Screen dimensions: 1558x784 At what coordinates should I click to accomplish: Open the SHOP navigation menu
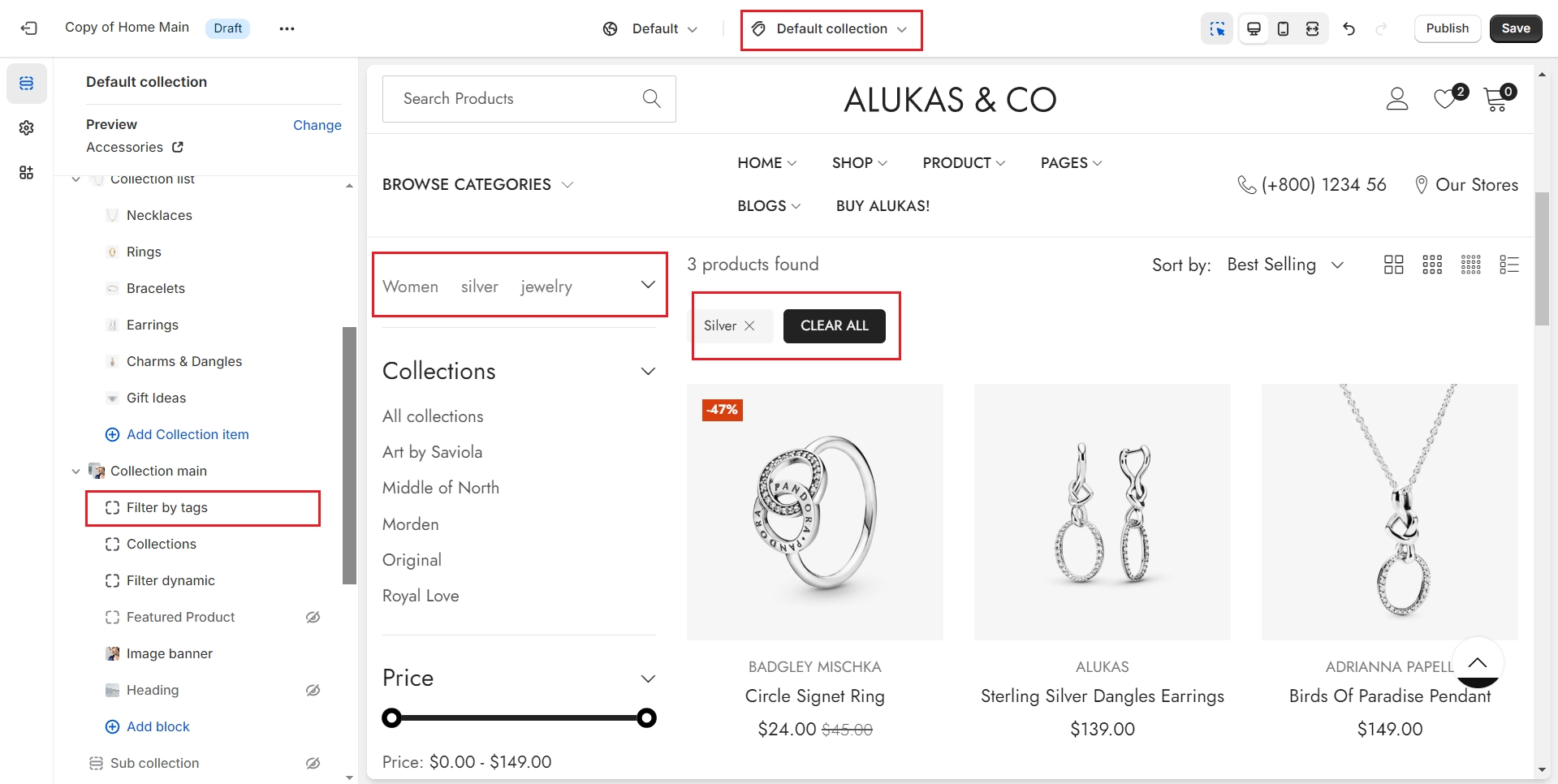pyautogui.click(x=859, y=163)
